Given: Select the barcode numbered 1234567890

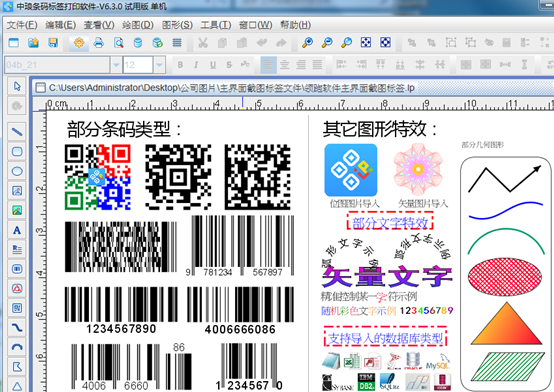Looking at the screenshot, I should (121, 310).
